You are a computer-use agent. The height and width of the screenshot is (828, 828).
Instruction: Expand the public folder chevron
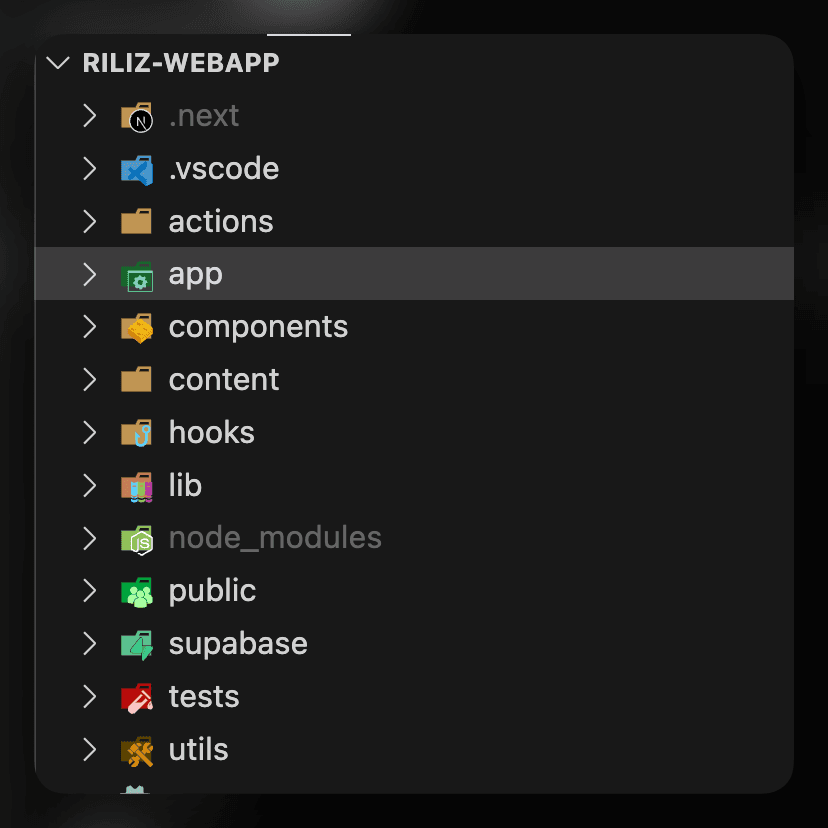coord(89,591)
